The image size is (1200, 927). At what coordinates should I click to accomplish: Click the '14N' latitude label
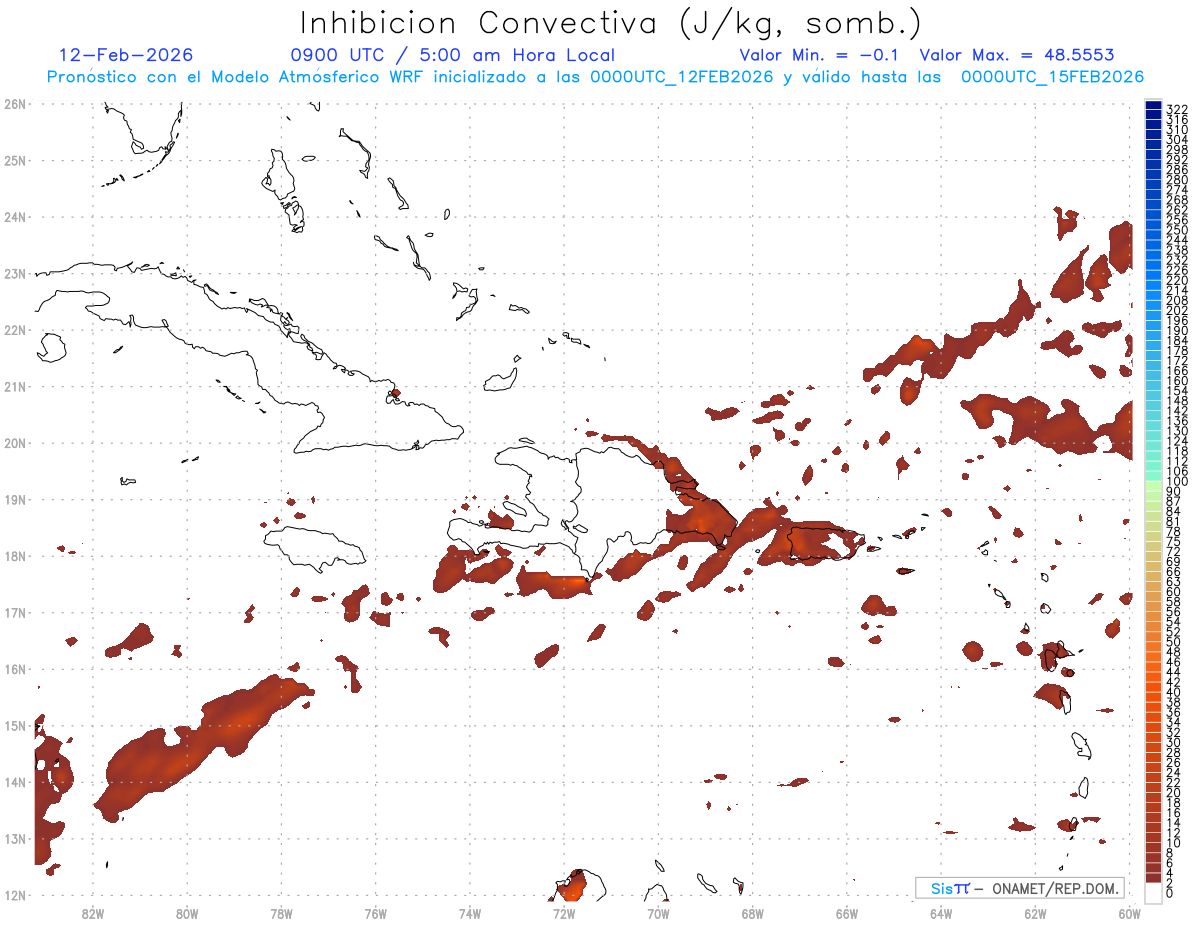tap(15, 782)
